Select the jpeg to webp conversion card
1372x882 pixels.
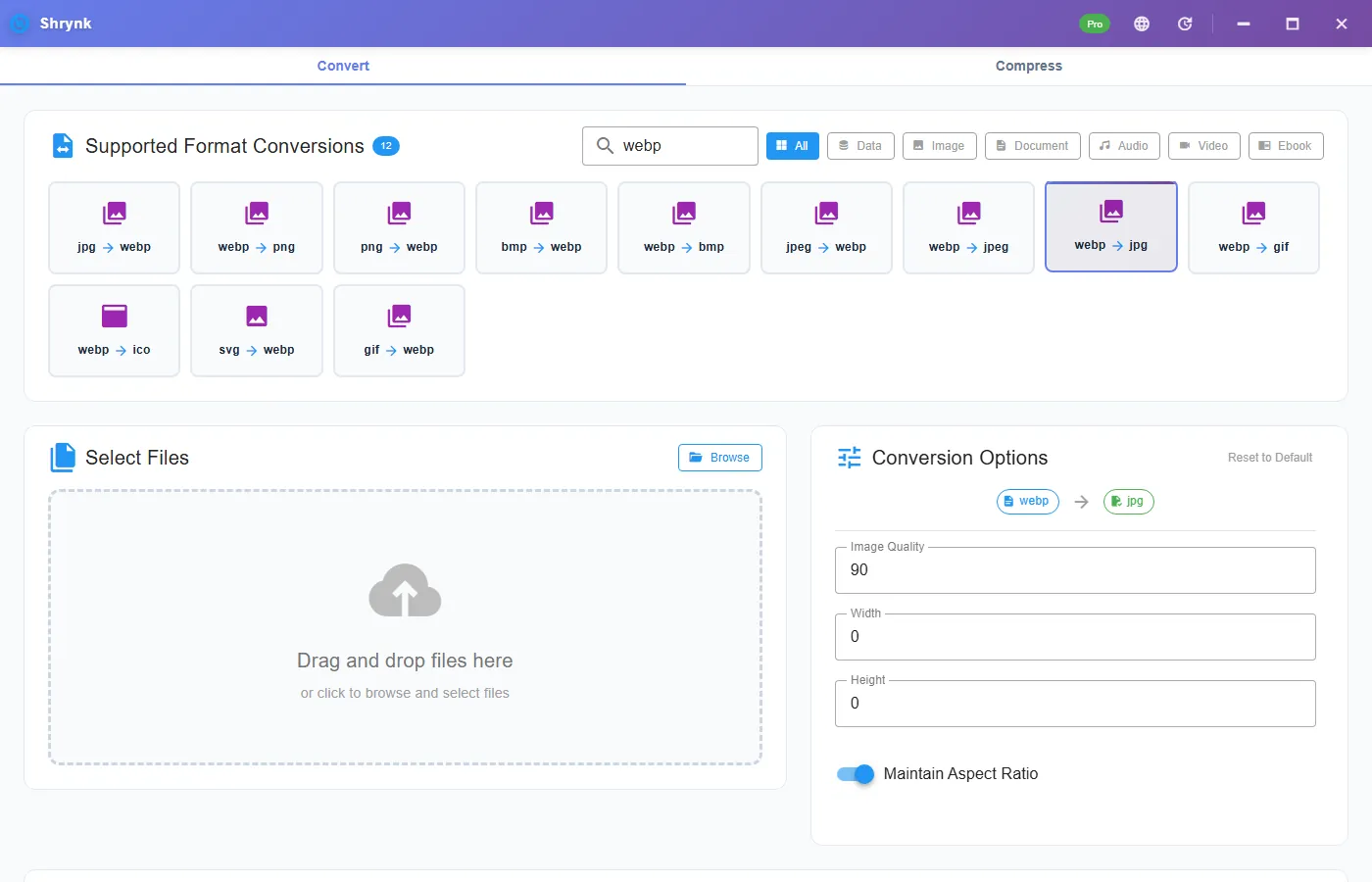[826, 227]
